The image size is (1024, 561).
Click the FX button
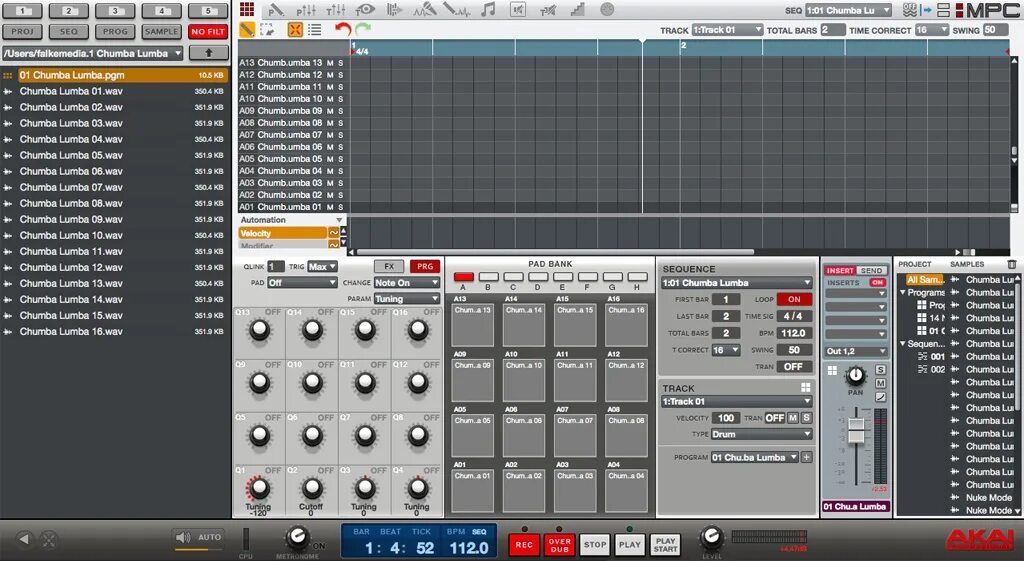389,266
